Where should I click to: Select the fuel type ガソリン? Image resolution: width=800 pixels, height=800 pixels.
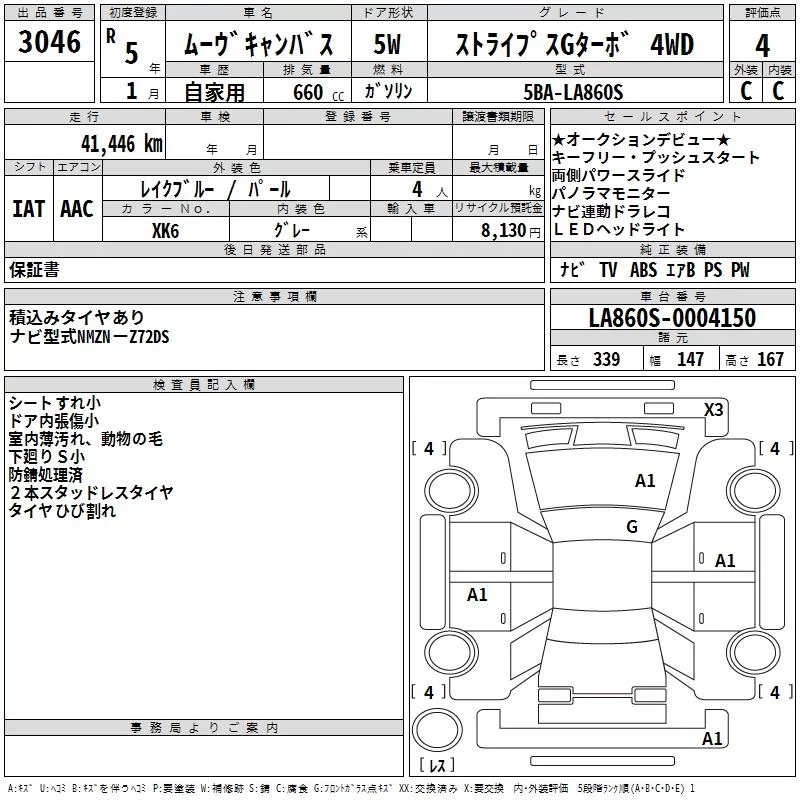click(x=388, y=91)
